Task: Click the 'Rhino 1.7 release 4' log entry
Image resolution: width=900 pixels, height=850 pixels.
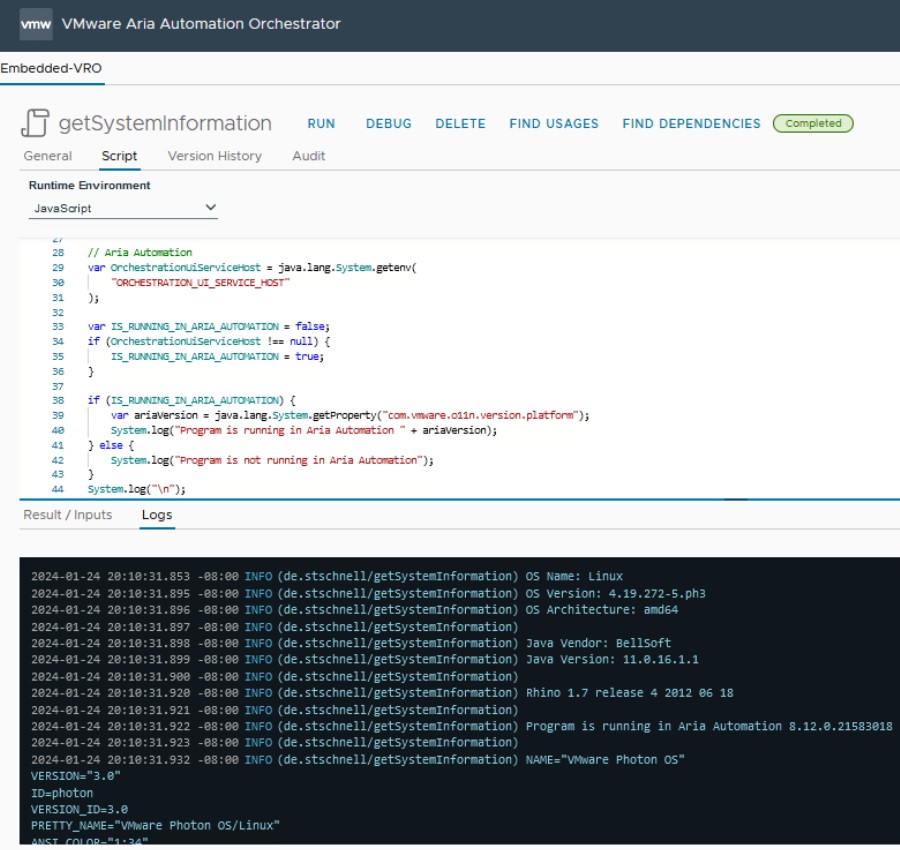Action: click(382, 693)
